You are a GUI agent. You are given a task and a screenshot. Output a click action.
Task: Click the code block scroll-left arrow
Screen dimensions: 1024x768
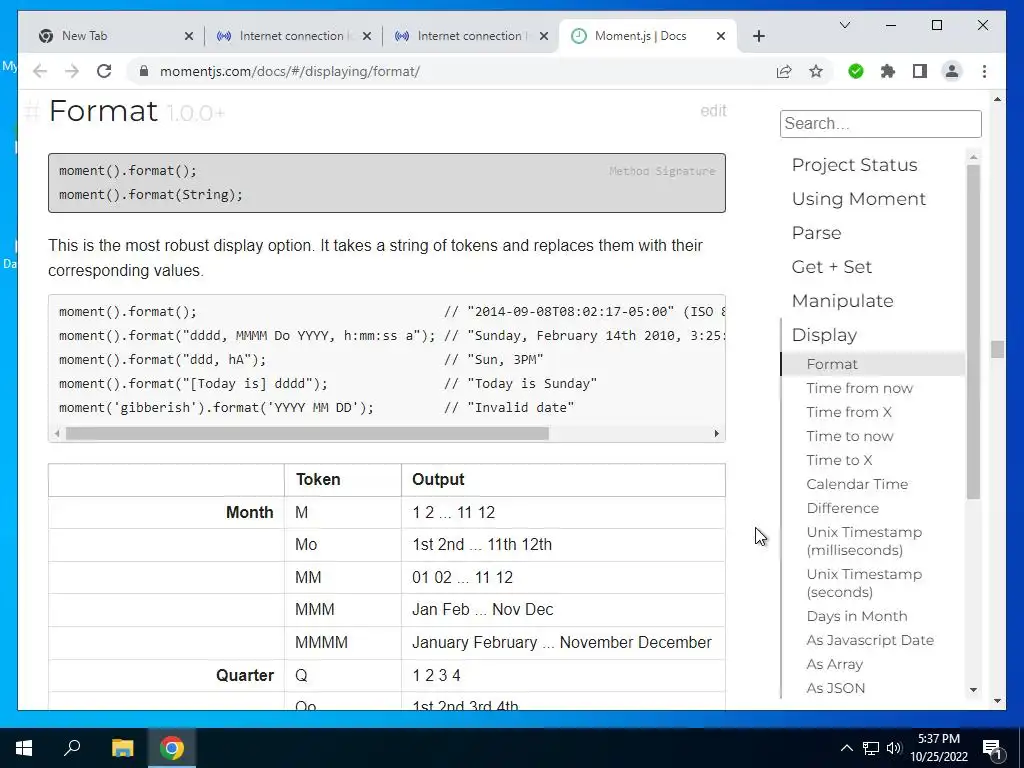tap(57, 434)
